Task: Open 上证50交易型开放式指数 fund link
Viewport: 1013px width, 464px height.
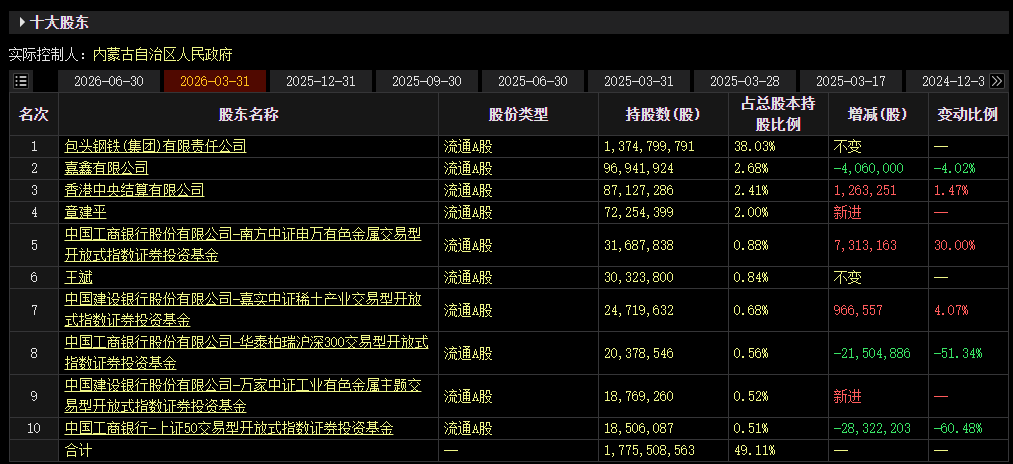Action: tap(229, 428)
